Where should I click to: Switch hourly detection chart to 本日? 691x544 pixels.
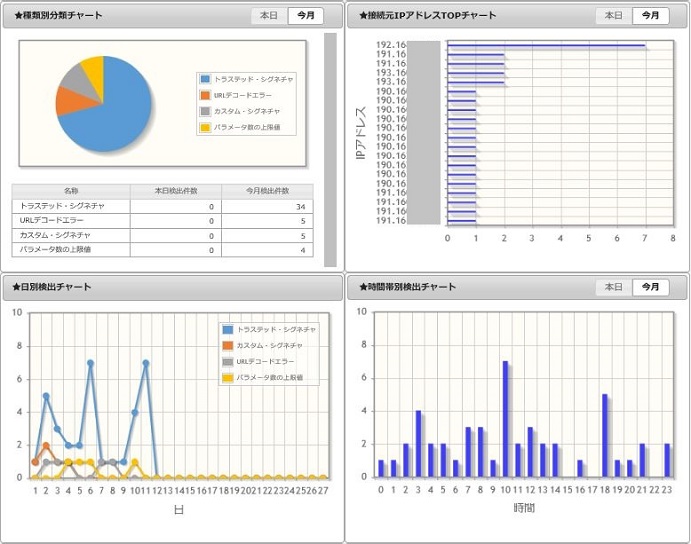tap(614, 287)
